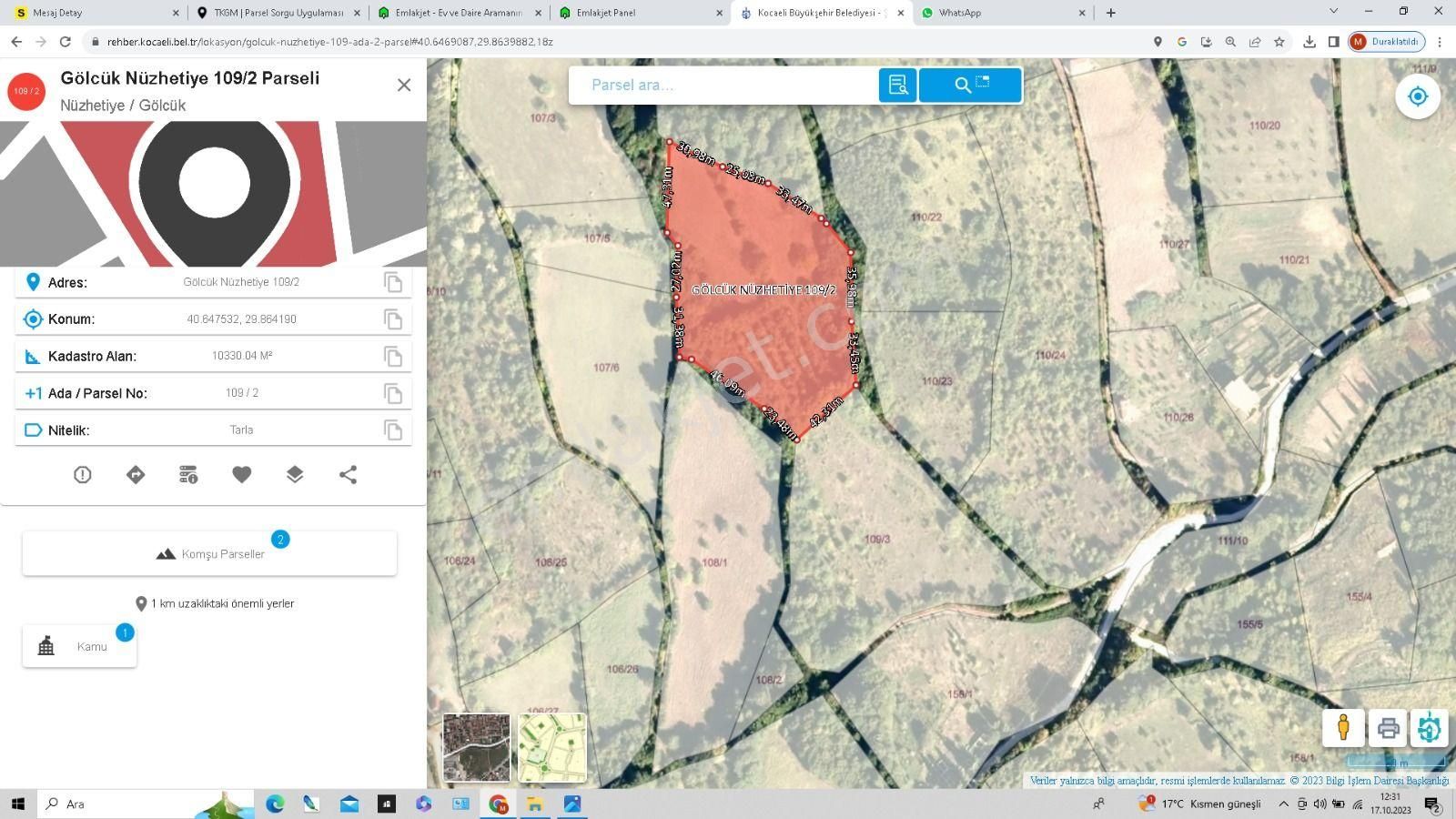Image resolution: width=1456 pixels, height=819 pixels.
Task: Click the parcel query document-search icon
Action: point(898,85)
